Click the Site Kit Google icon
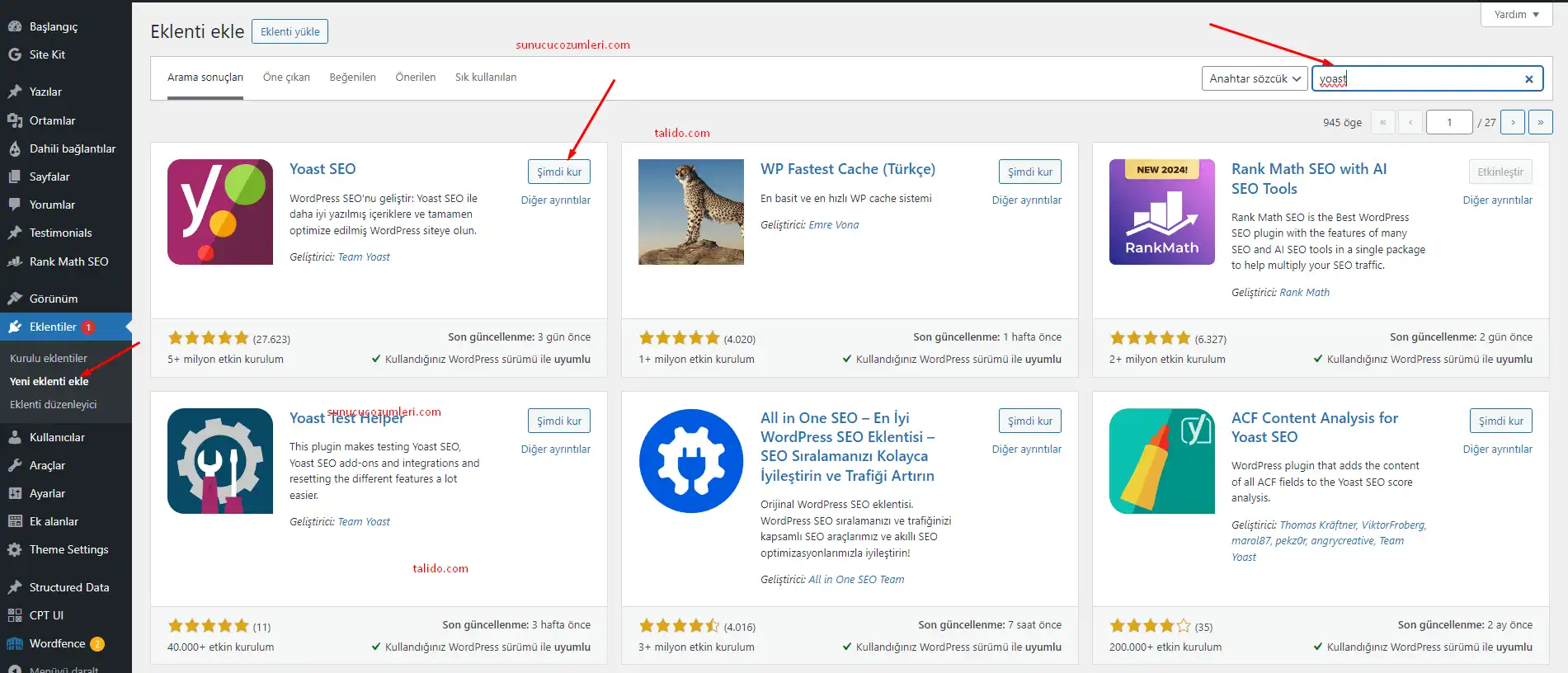This screenshot has height=673, width=1568. (15, 54)
